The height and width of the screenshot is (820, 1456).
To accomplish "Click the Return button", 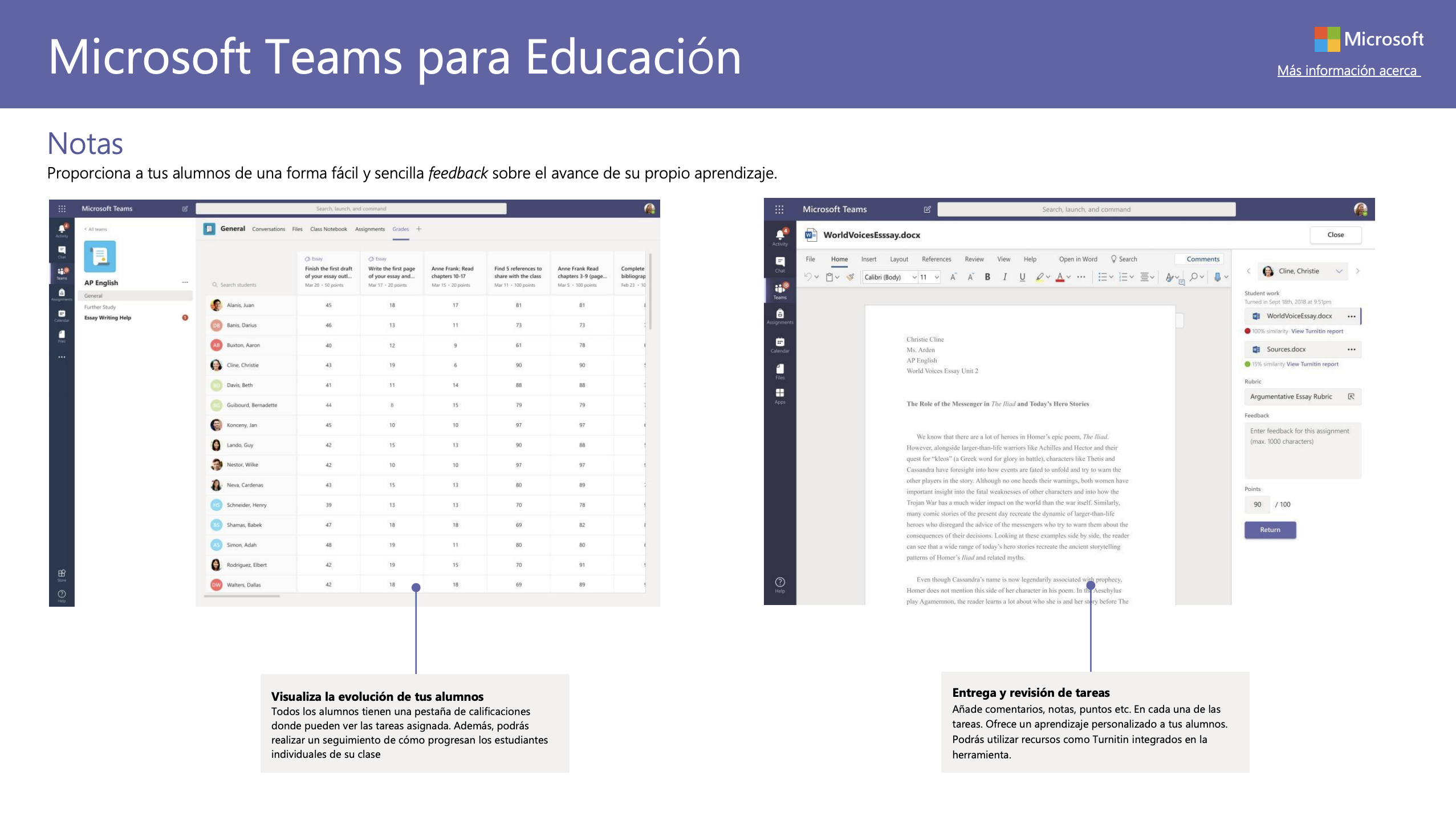I will pyautogui.click(x=1270, y=530).
